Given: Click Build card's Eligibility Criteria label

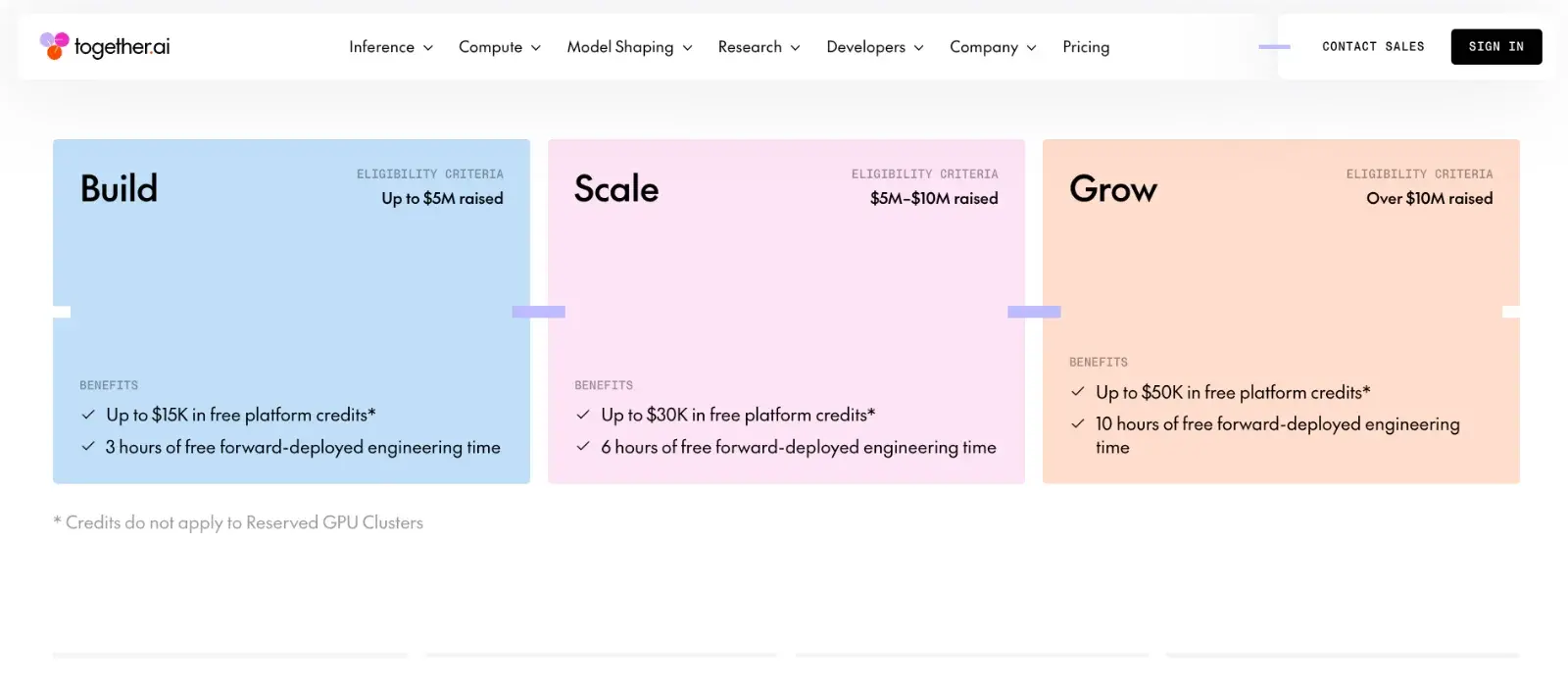Looking at the screenshot, I should click(430, 173).
